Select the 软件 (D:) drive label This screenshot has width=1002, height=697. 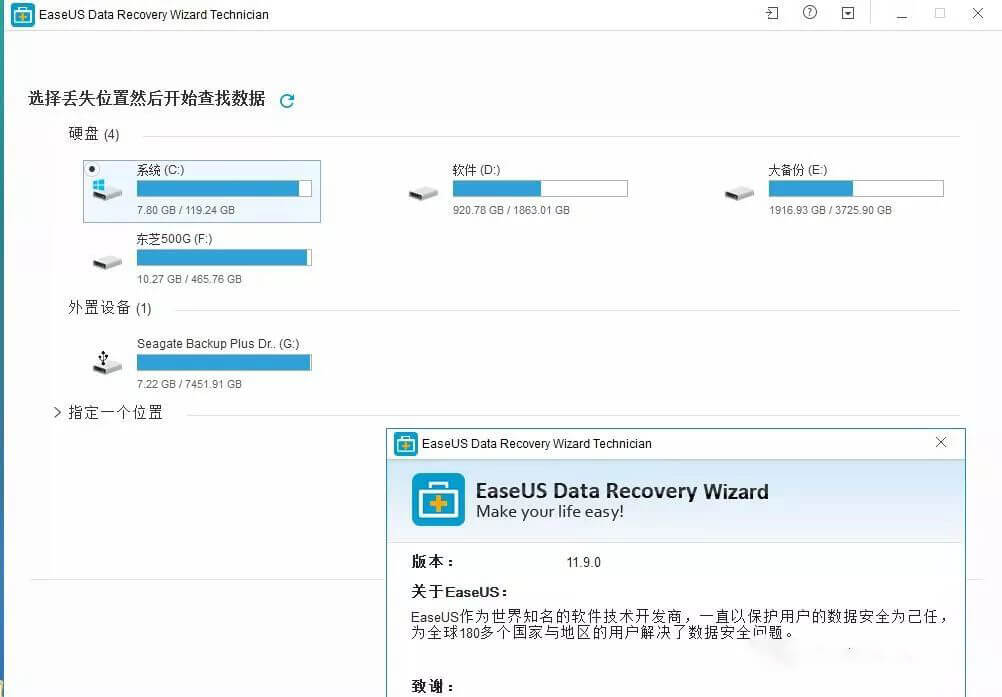tap(476, 170)
